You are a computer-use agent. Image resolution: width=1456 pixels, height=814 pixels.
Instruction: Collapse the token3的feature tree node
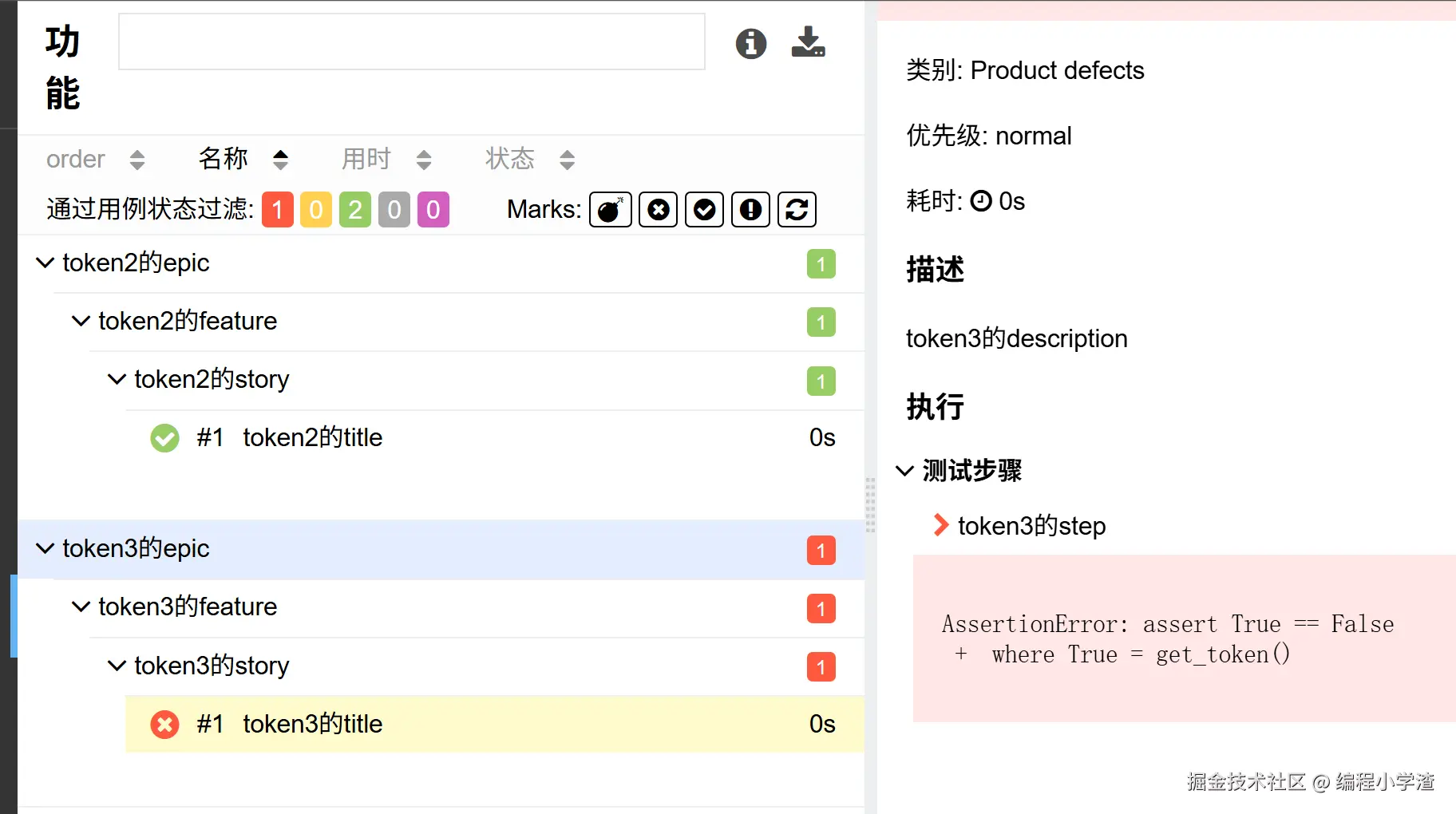pos(81,607)
